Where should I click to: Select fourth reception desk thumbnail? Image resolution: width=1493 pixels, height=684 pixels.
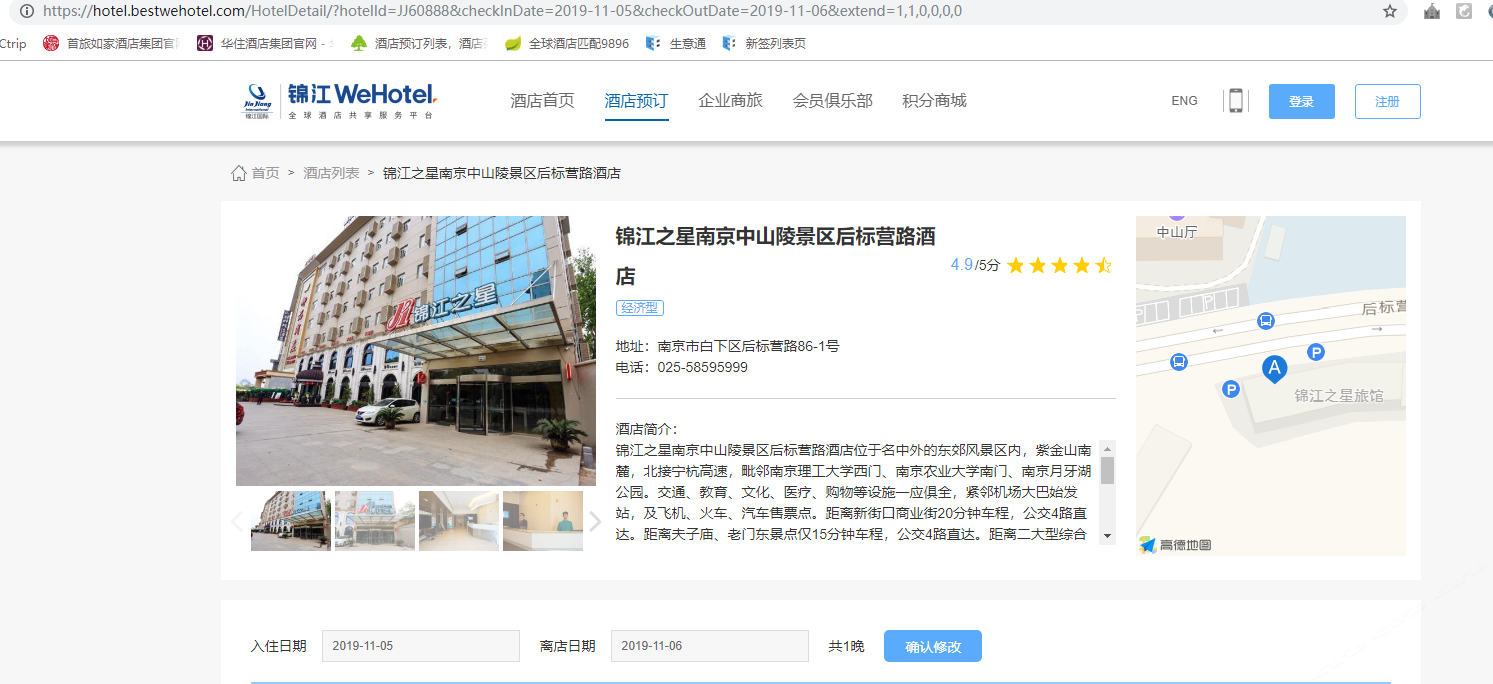543,521
